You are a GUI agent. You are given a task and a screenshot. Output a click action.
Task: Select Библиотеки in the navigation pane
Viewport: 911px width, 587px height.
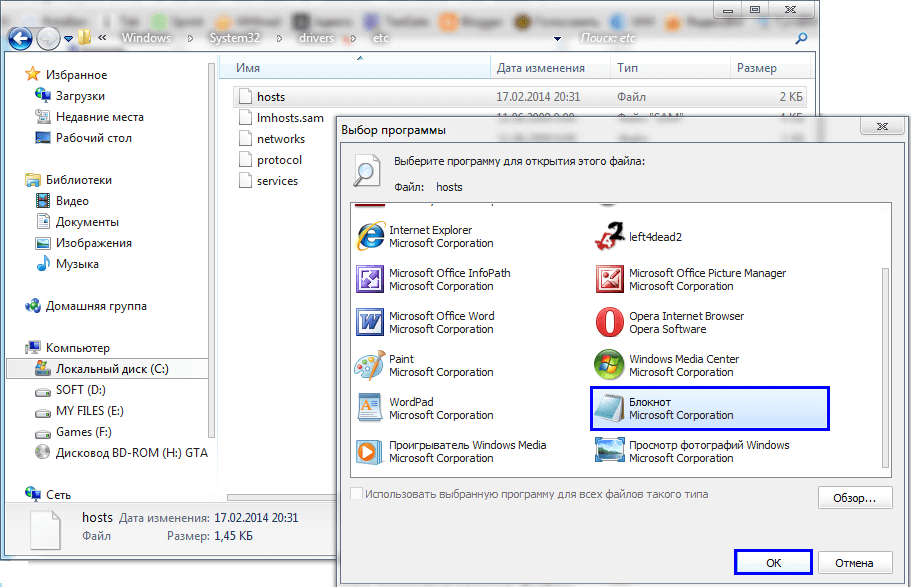[x=68, y=180]
